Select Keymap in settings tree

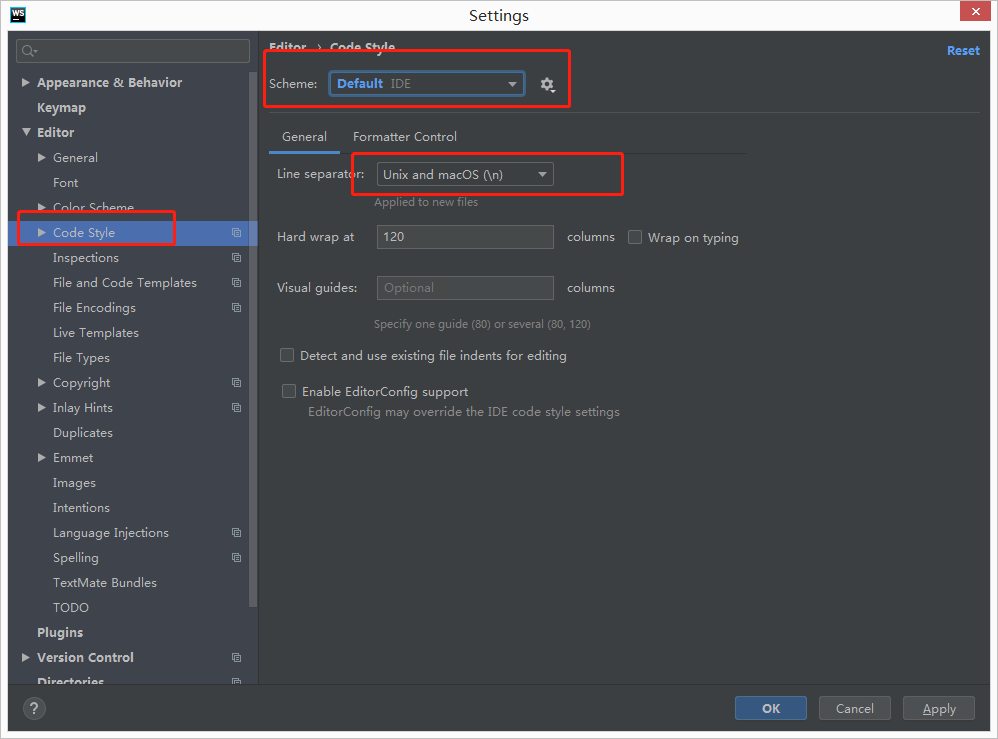[x=61, y=108]
